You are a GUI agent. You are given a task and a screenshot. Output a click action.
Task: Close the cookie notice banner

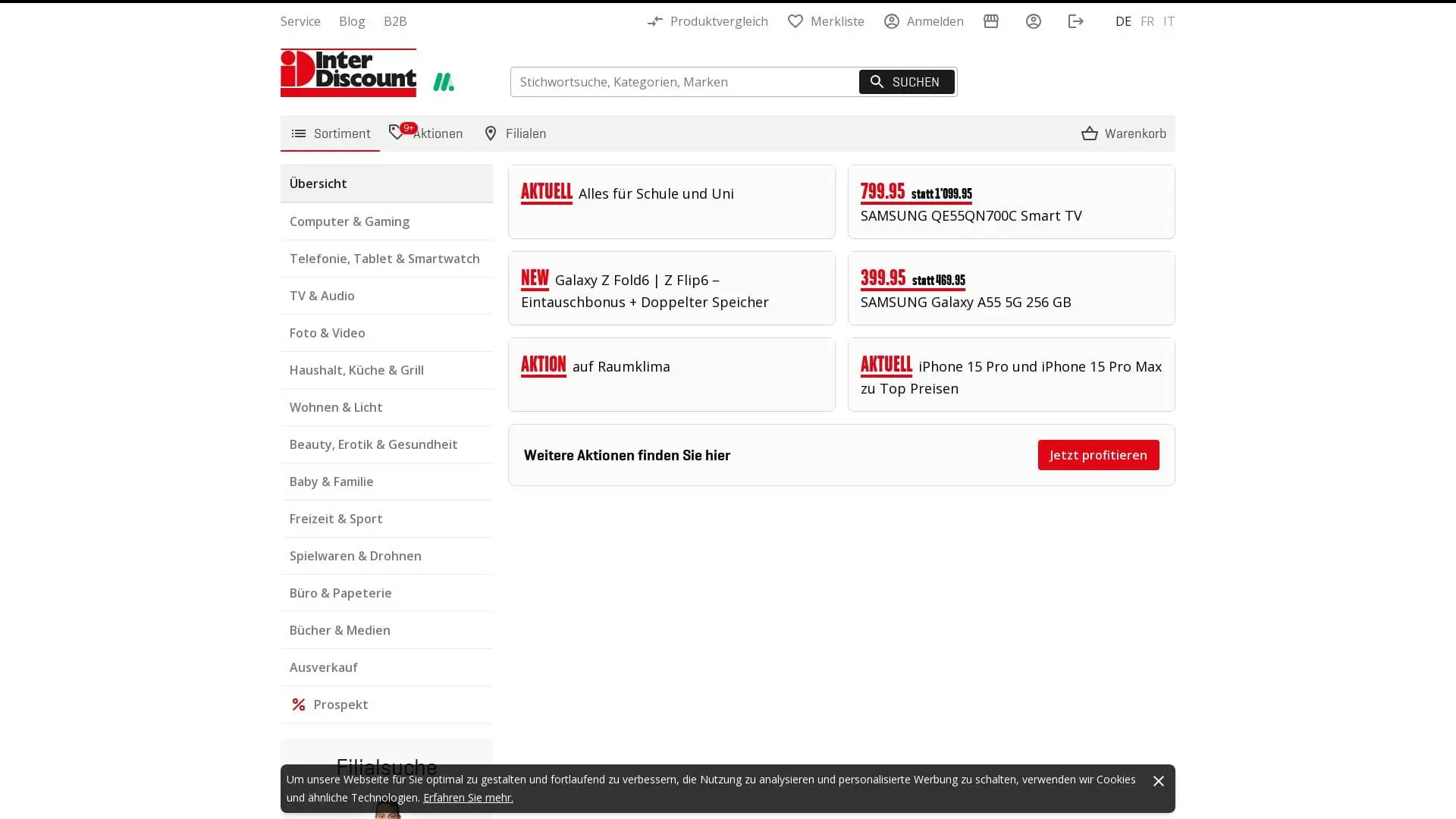(x=1159, y=781)
